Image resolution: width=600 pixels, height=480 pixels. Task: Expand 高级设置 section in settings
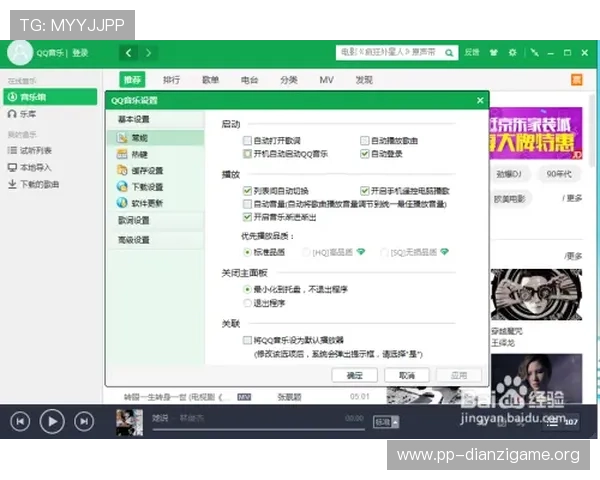click(x=156, y=240)
